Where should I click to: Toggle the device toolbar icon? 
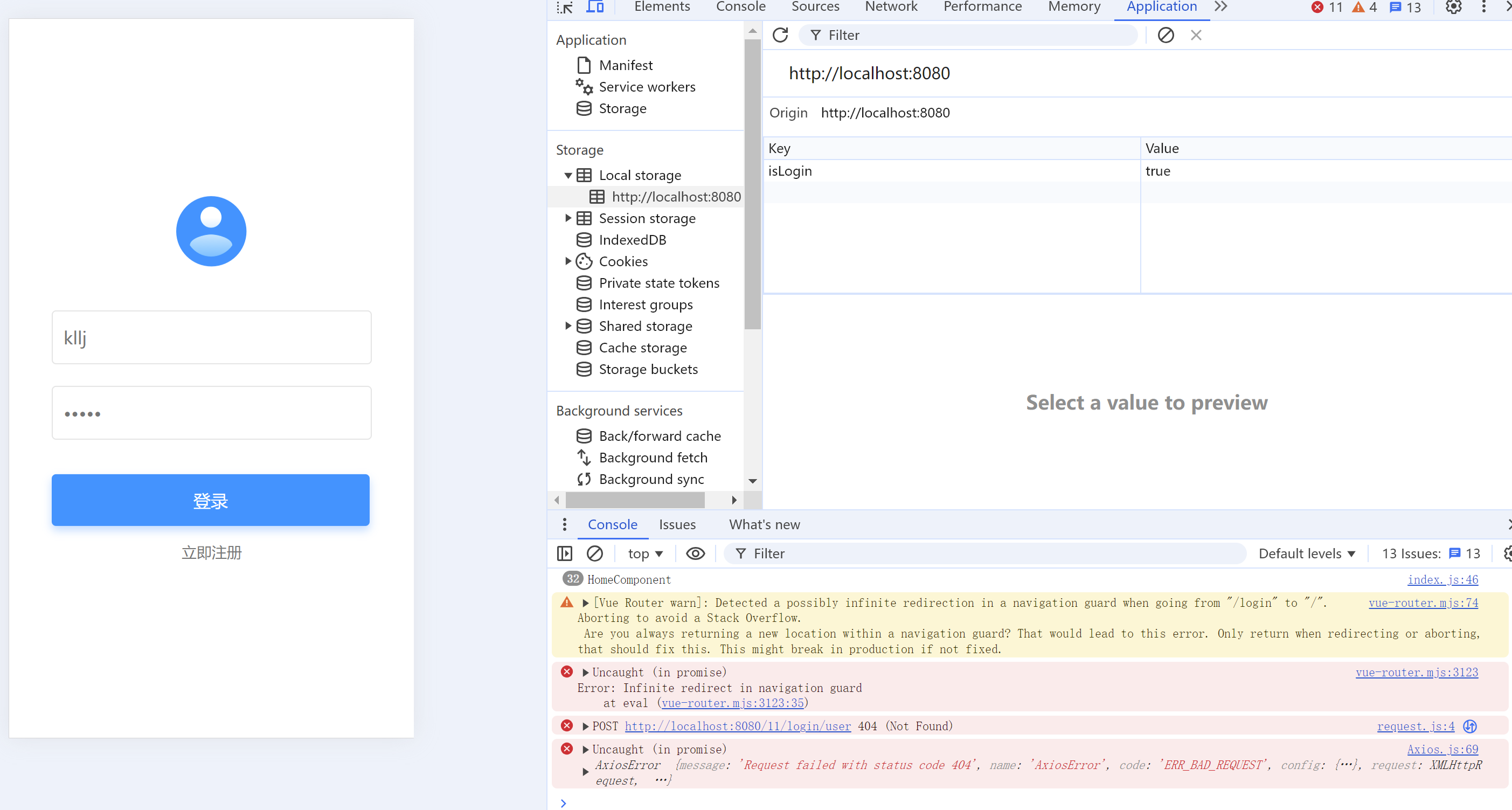point(594,7)
